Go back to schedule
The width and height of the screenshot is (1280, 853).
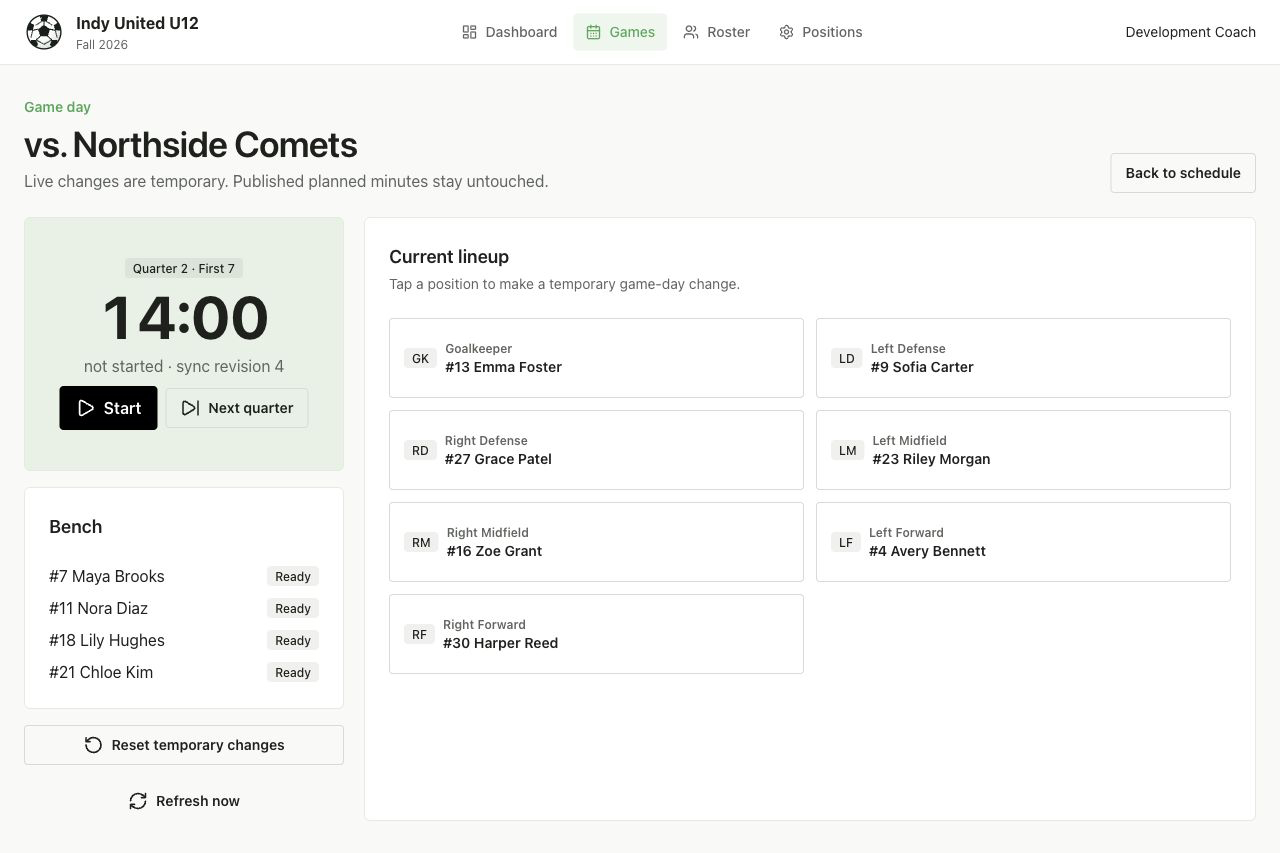coord(1183,173)
